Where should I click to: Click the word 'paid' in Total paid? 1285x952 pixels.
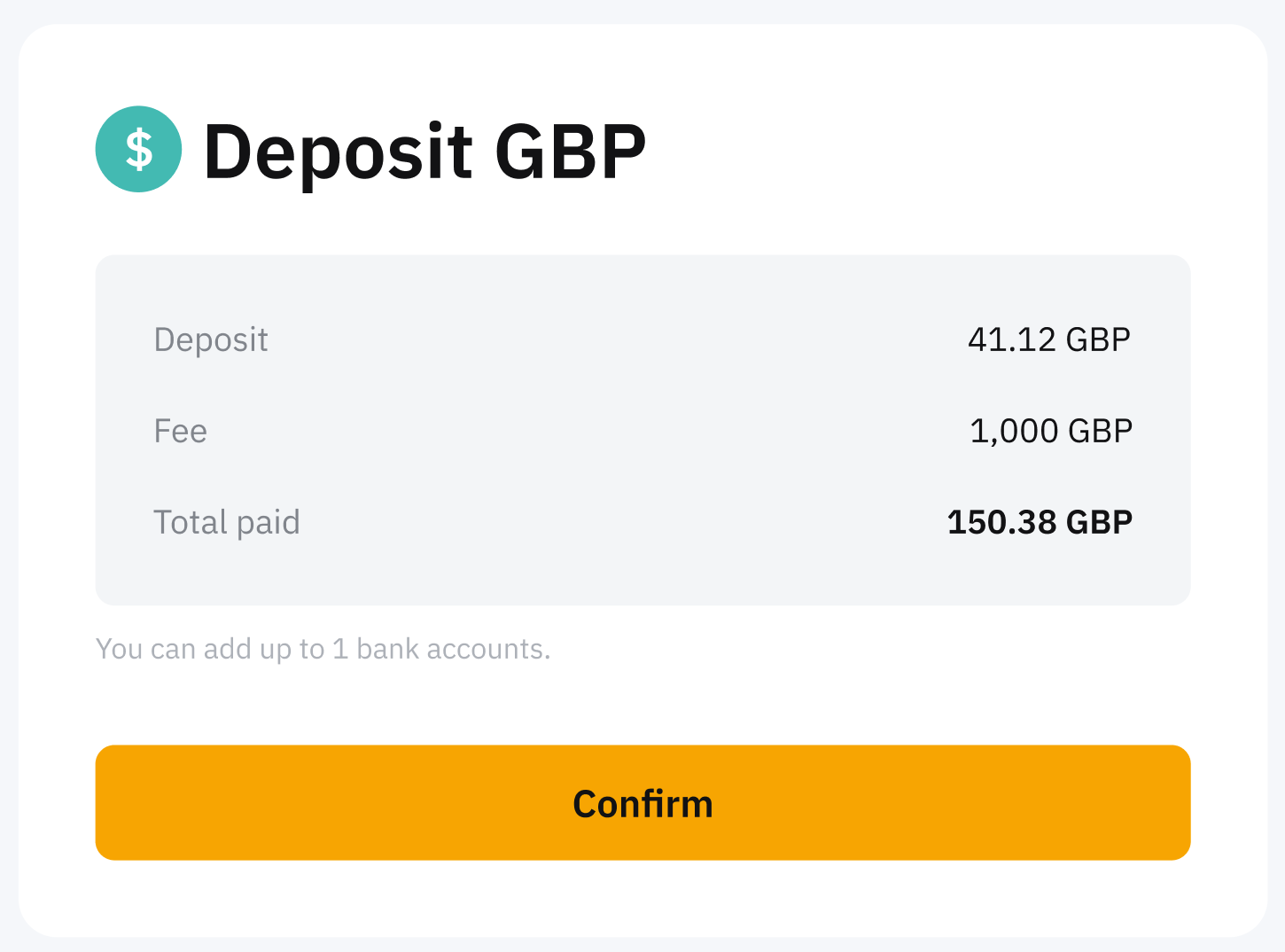click(x=269, y=523)
